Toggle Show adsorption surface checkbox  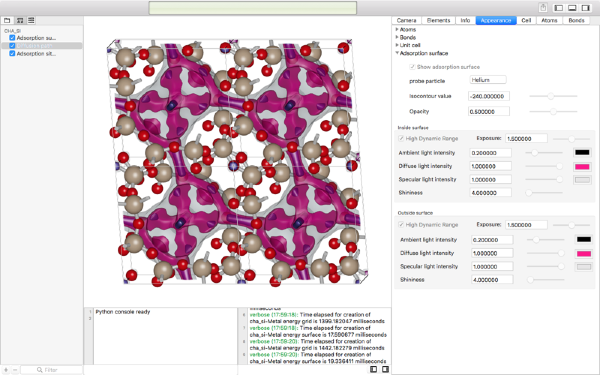pyautogui.click(x=412, y=67)
